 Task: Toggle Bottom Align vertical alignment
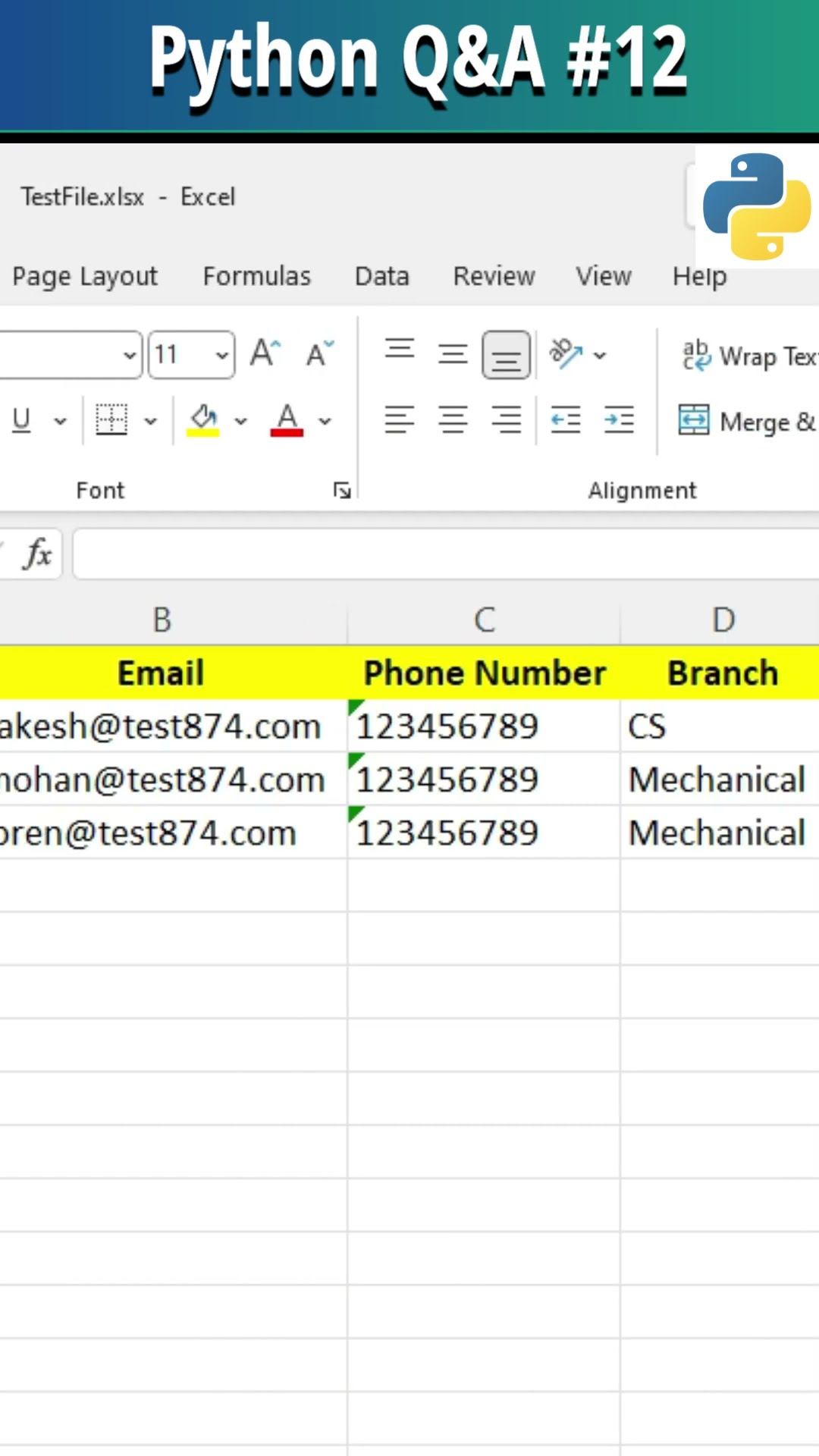[x=506, y=354]
